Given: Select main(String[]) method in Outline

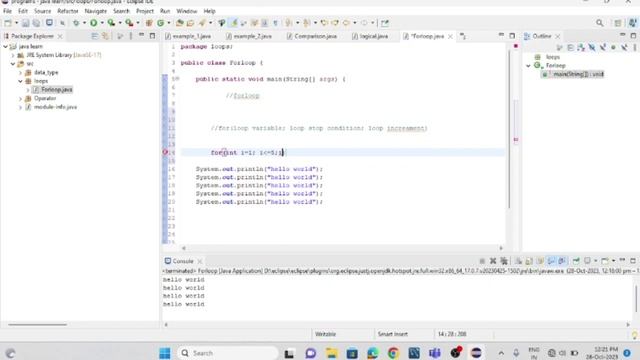Looking at the screenshot, I should pos(573,74).
